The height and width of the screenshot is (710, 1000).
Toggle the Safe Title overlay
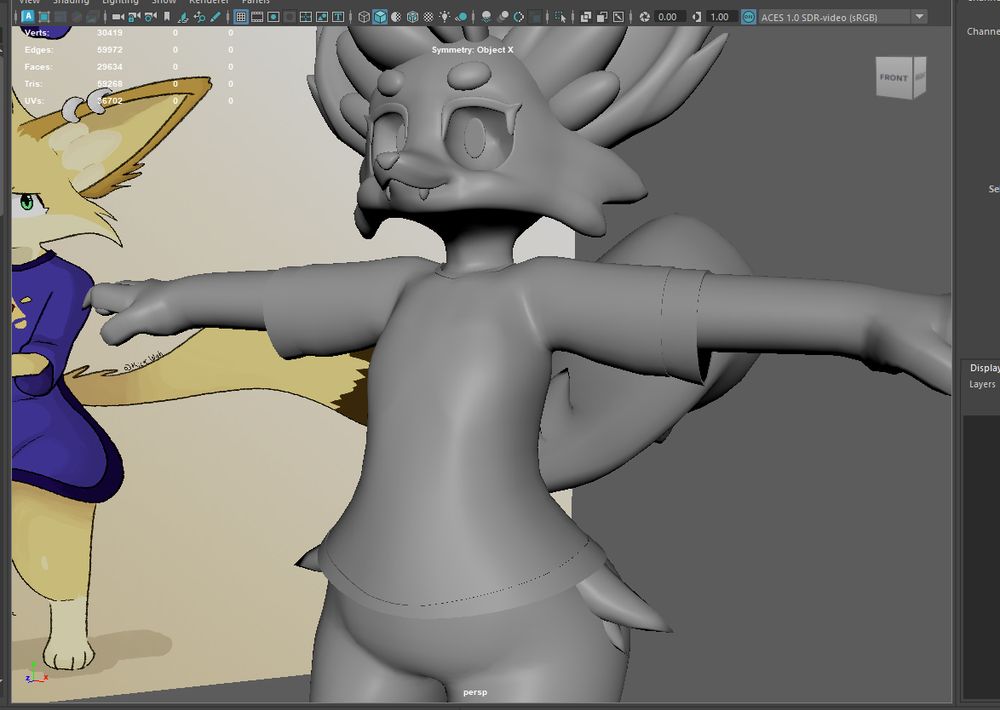click(x=338, y=17)
